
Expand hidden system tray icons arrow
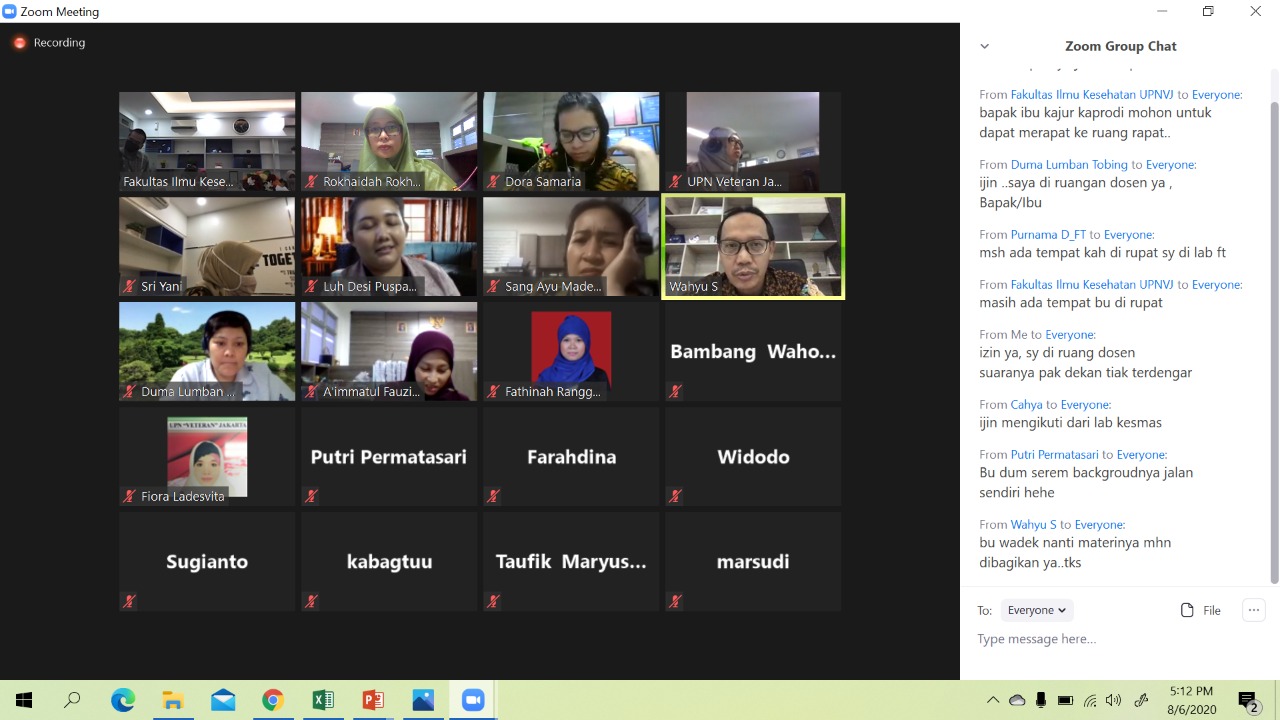pyautogui.click(x=992, y=700)
